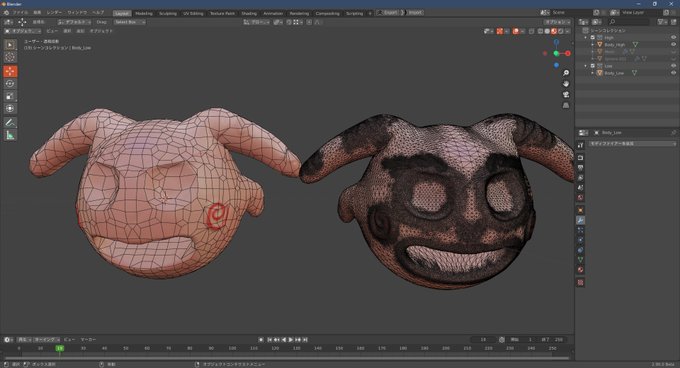Open the outliner filter dropdown
This screenshot has width=680, height=368.
click(x=662, y=22)
